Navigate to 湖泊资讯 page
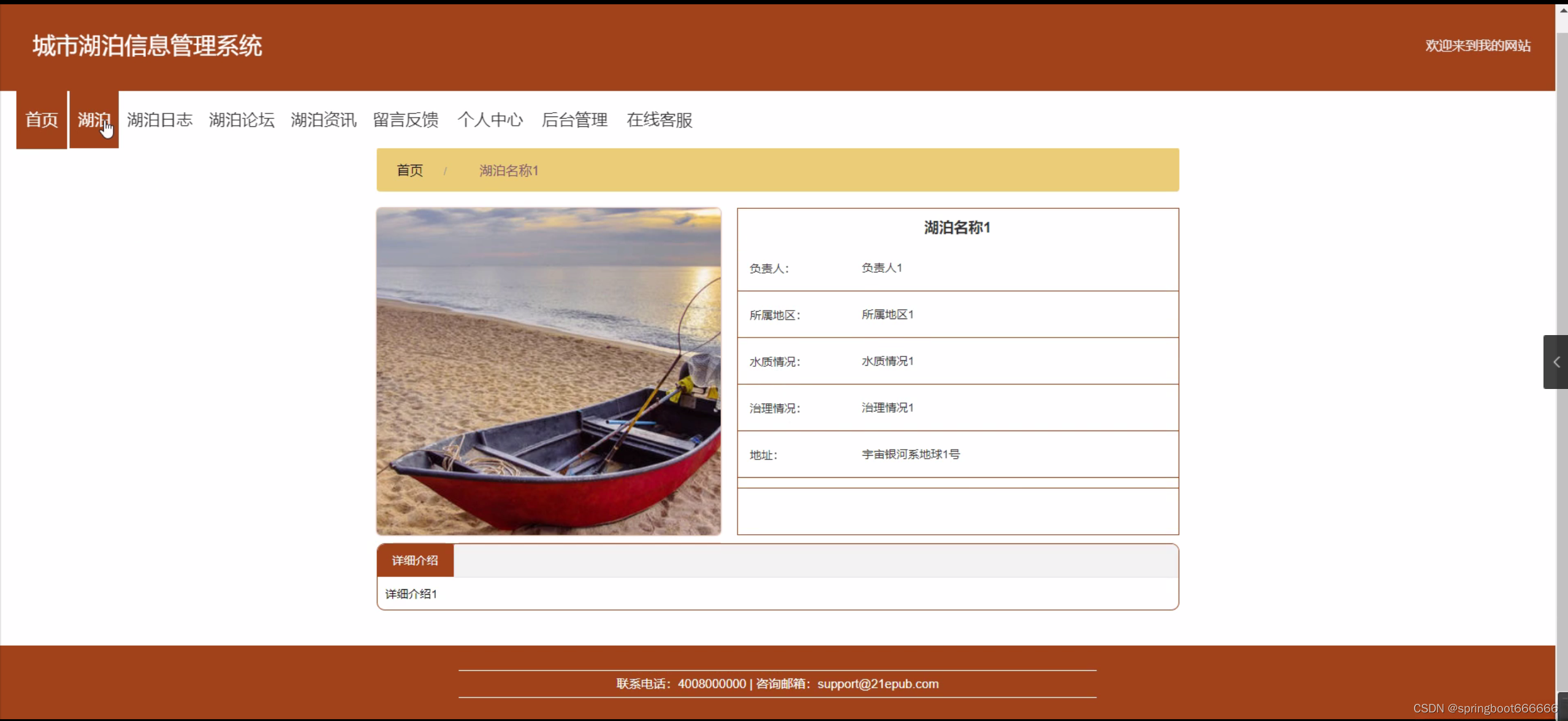 (323, 119)
